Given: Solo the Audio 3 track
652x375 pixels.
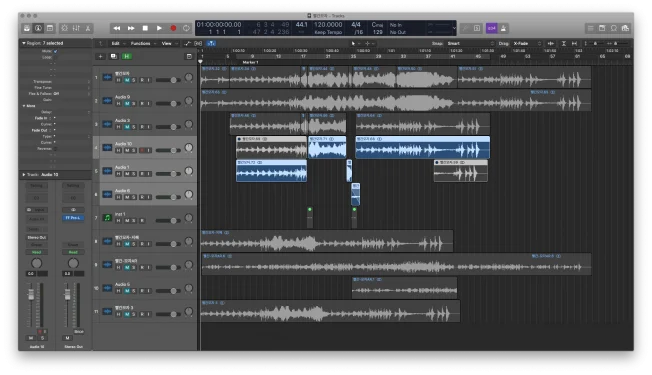Looking at the screenshot, I should [134, 127].
